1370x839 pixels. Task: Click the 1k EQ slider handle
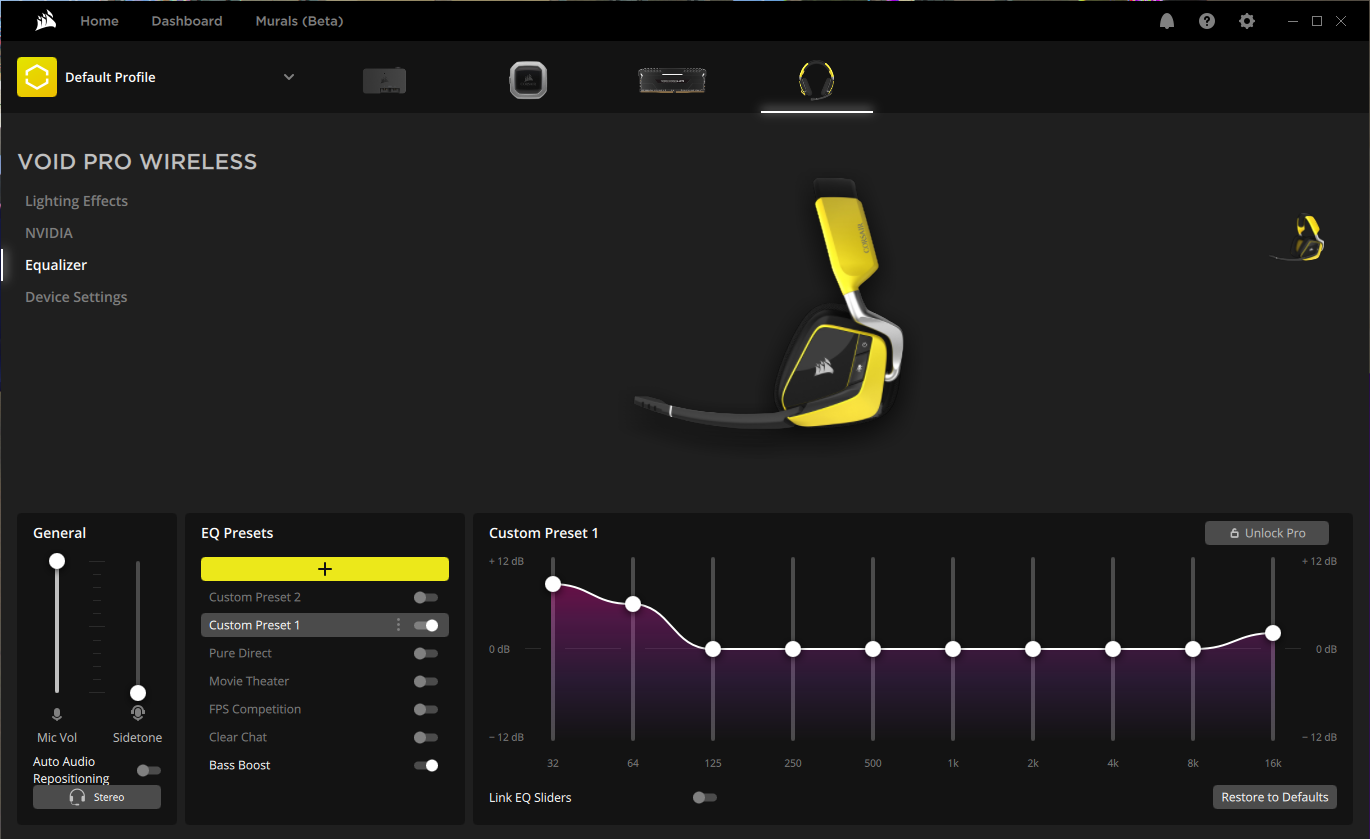953,649
